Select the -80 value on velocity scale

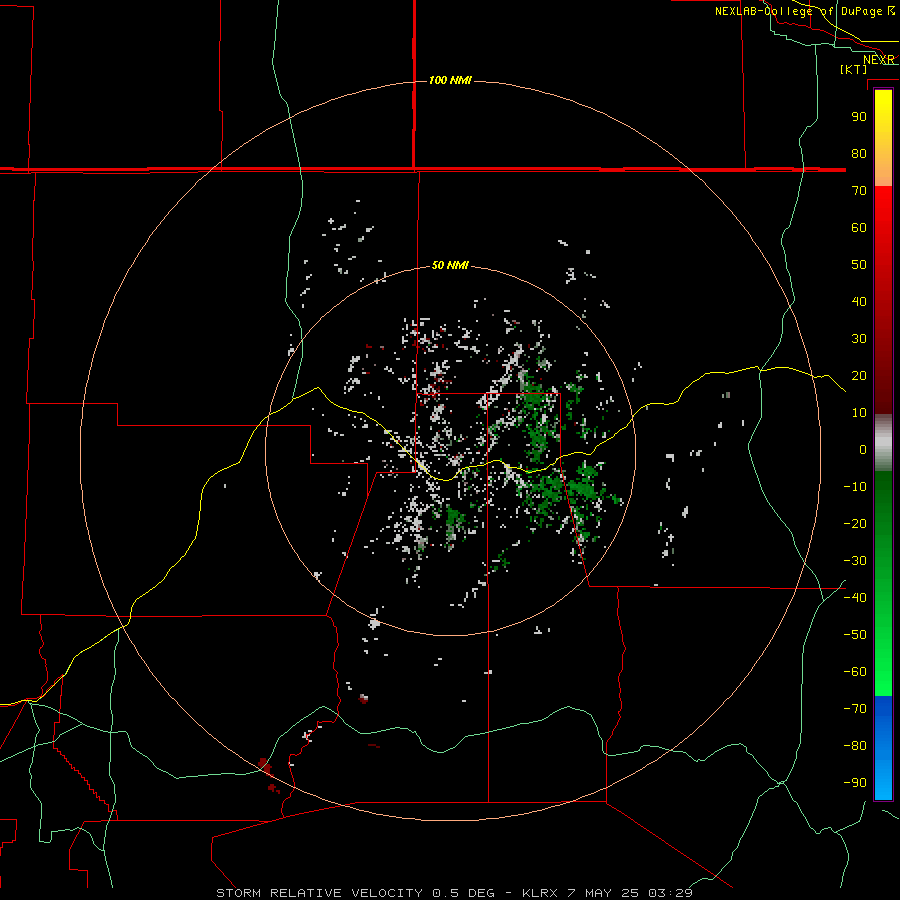click(855, 746)
